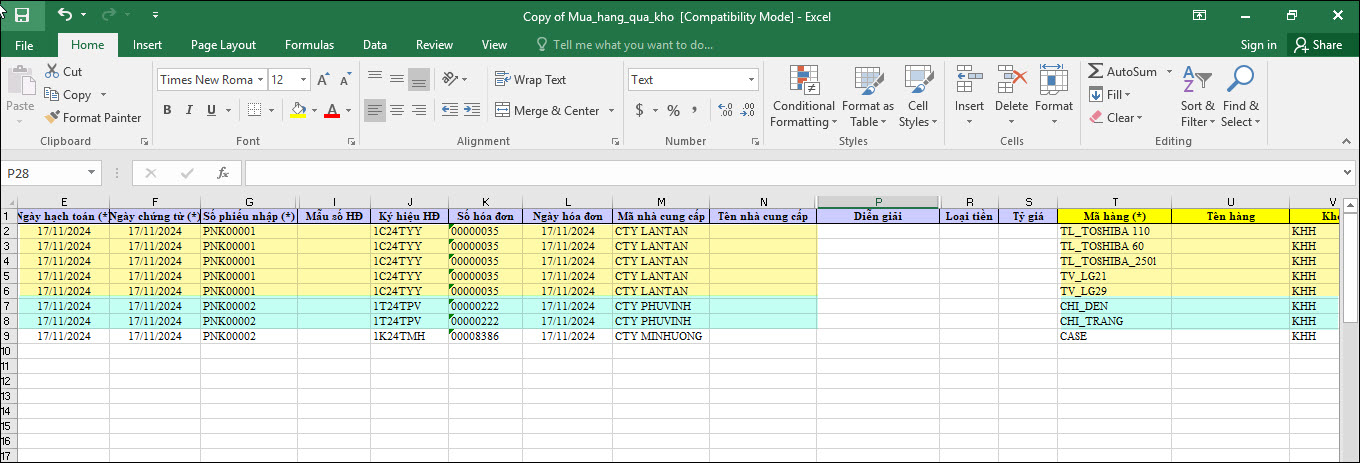This screenshot has height=463, width=1360.
Task: Open the number format Text dropdown
Action: click(752, 80)
